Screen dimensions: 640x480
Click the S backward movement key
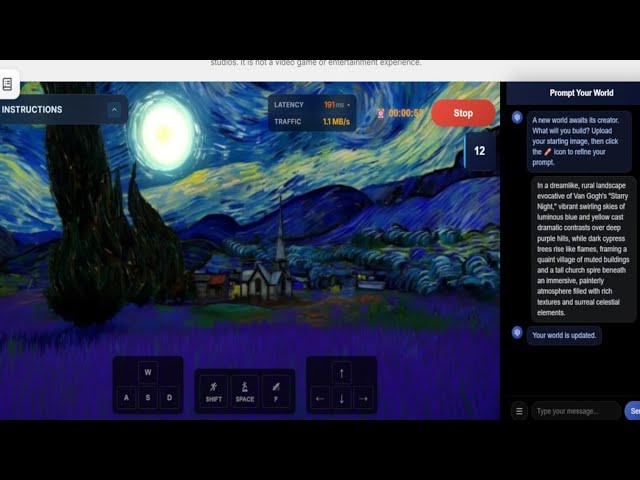tap(148, 397)
